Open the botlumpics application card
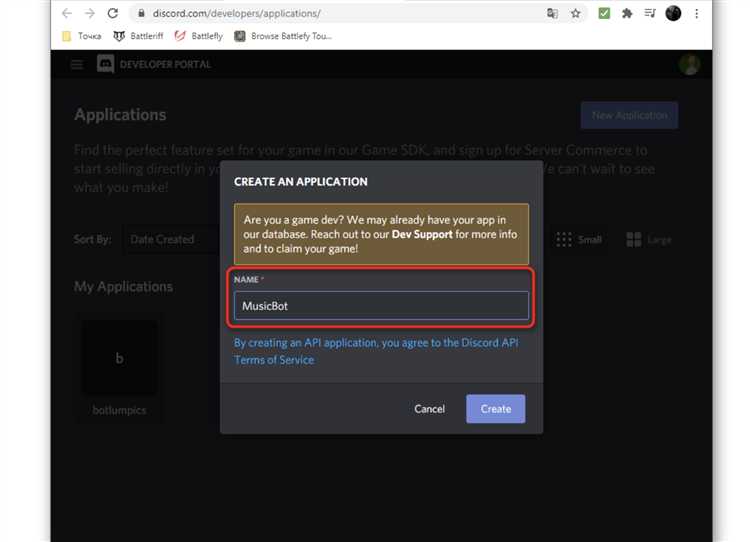This screenshot has width=750, height=542. tap(119, 368)
